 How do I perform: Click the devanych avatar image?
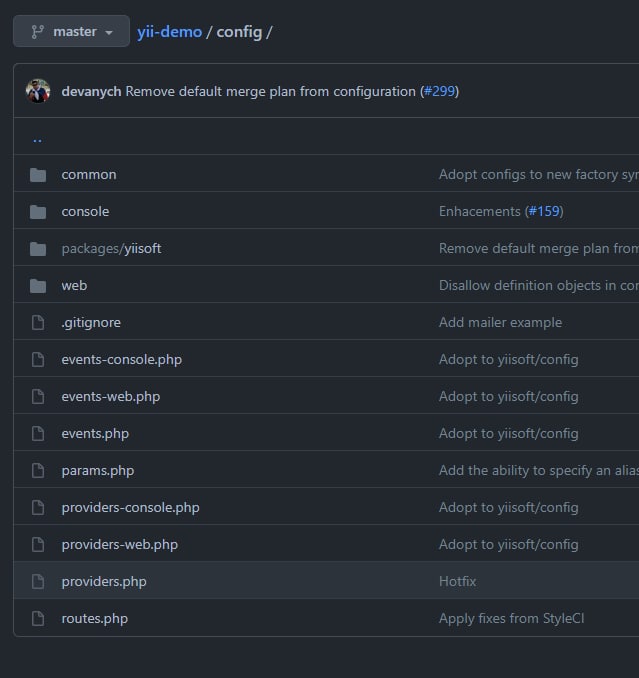pos(38,91)
